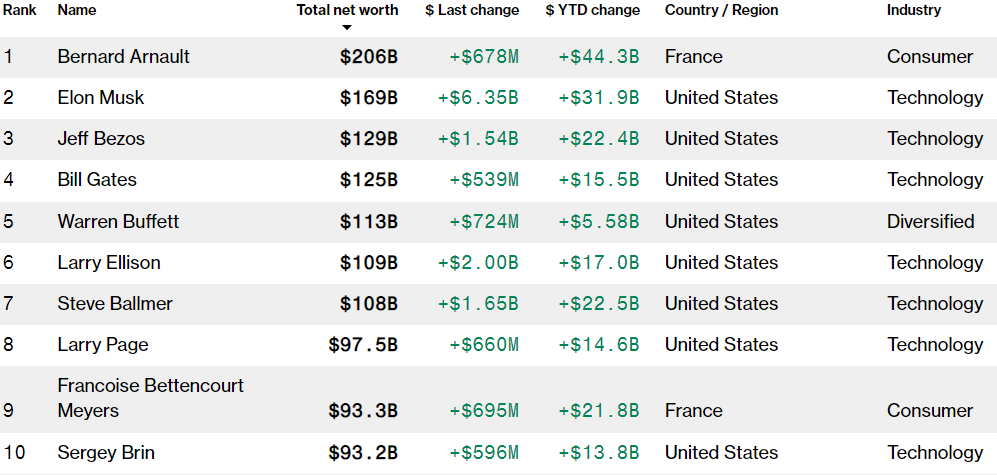
Task: Click Elon Musk's +$31.9B YTD change
Action: (599, 98)
